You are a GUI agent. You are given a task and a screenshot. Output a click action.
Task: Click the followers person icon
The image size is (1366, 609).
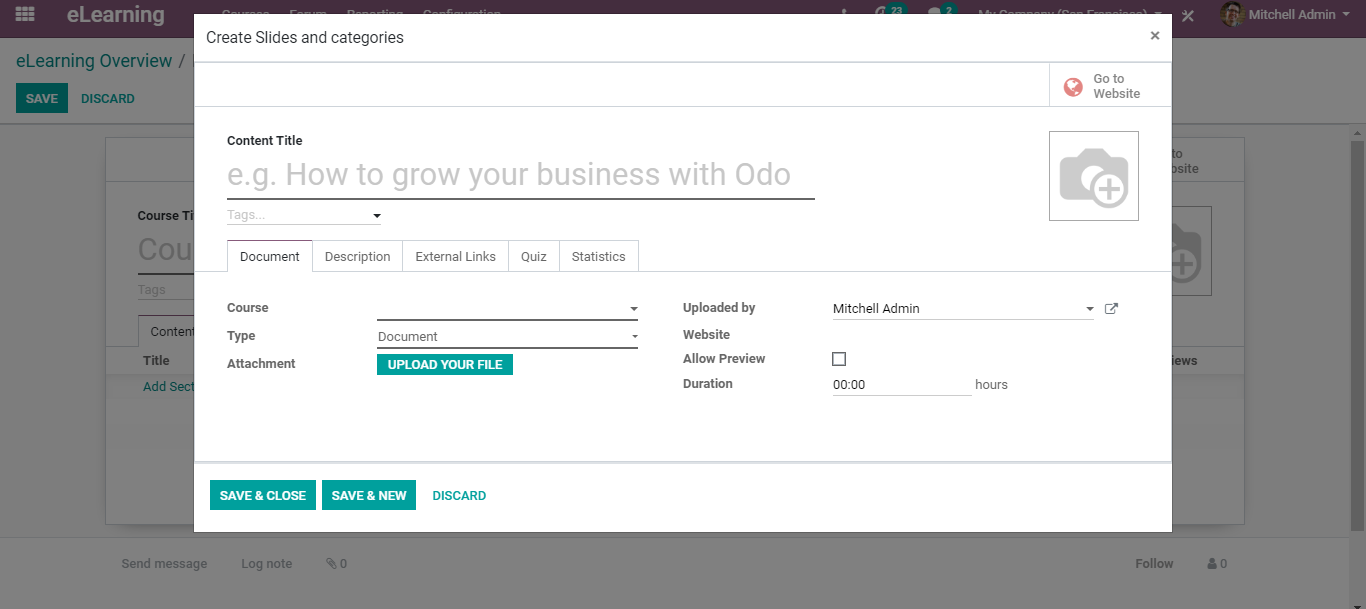1212,564
